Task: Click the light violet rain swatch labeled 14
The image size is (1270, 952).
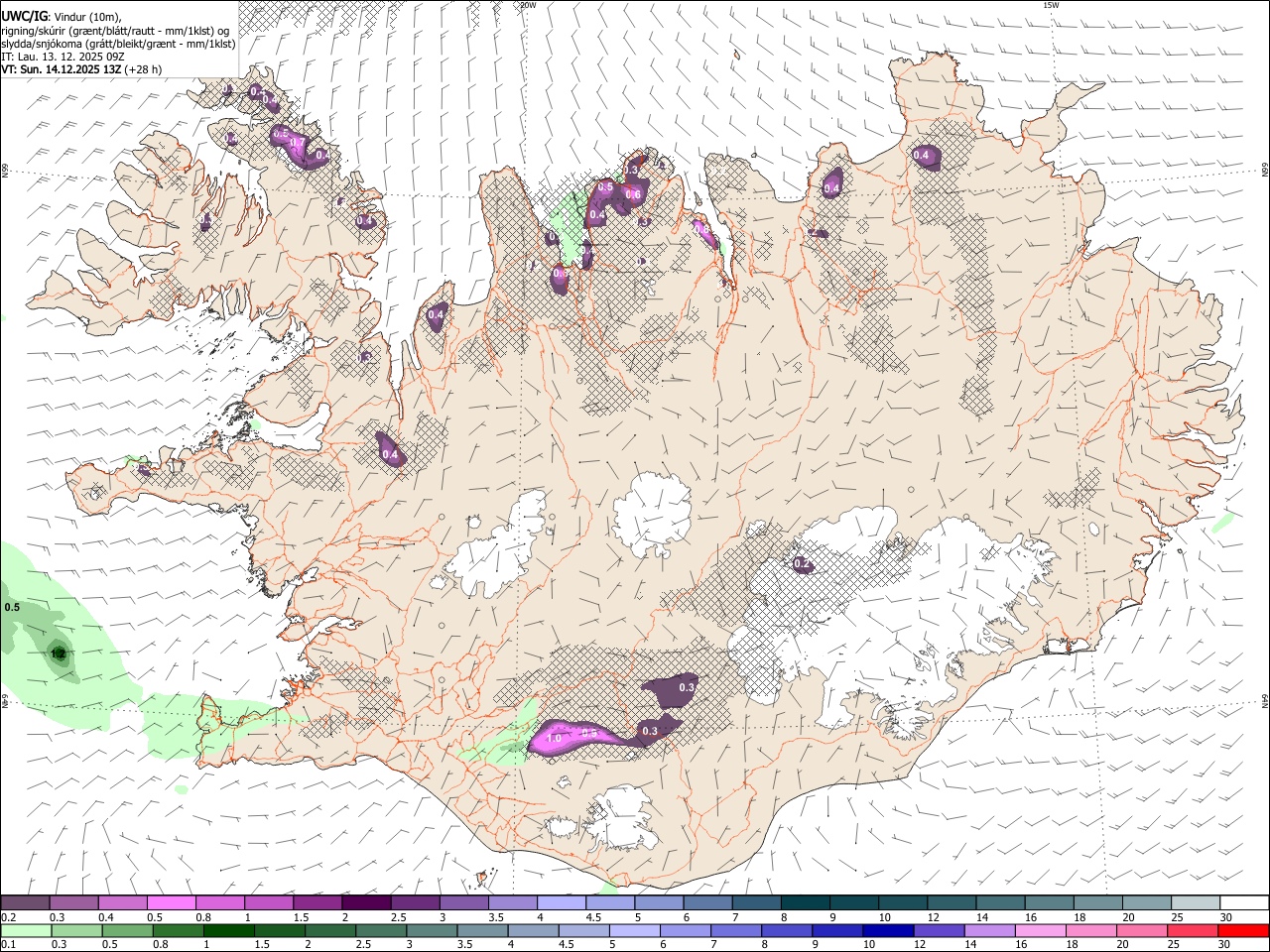Action: [989, 931]
